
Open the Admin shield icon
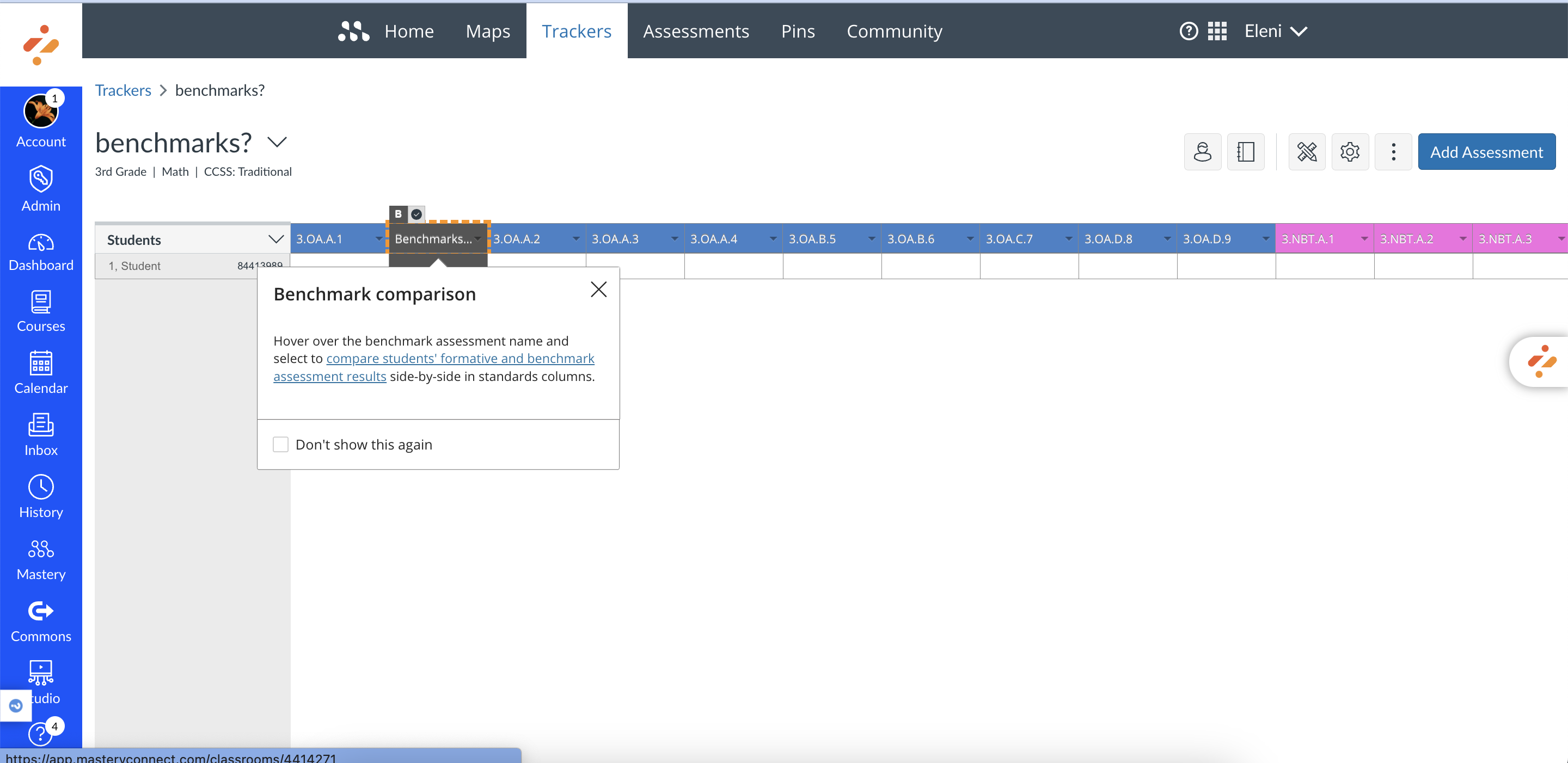pos(41,179)
